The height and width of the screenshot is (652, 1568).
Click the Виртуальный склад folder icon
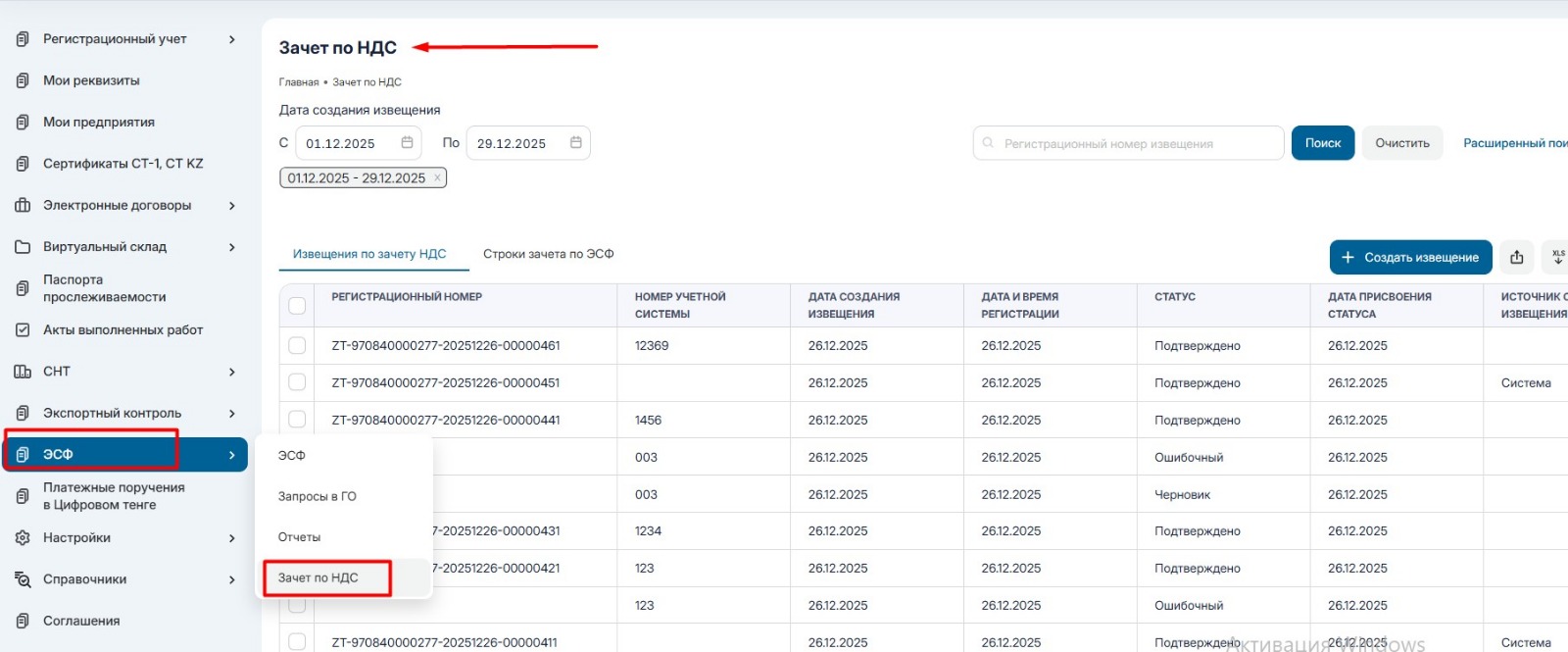[23, 247]
